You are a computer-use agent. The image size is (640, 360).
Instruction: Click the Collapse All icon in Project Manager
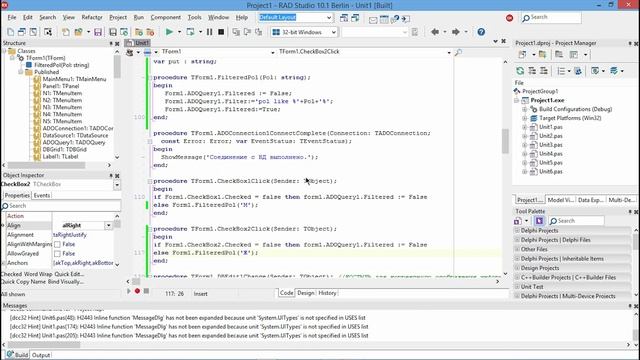pyautogui.click(x=544, y=71)
